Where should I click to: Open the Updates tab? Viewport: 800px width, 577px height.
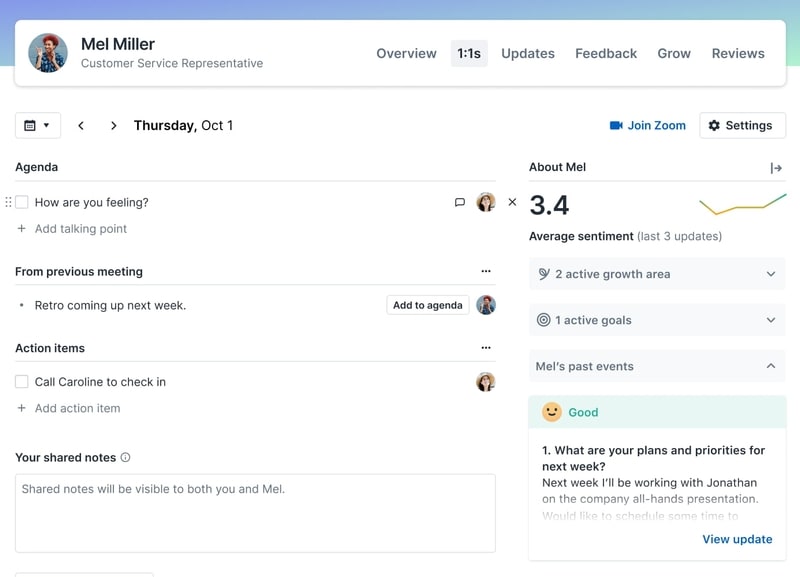click(528, 54)
